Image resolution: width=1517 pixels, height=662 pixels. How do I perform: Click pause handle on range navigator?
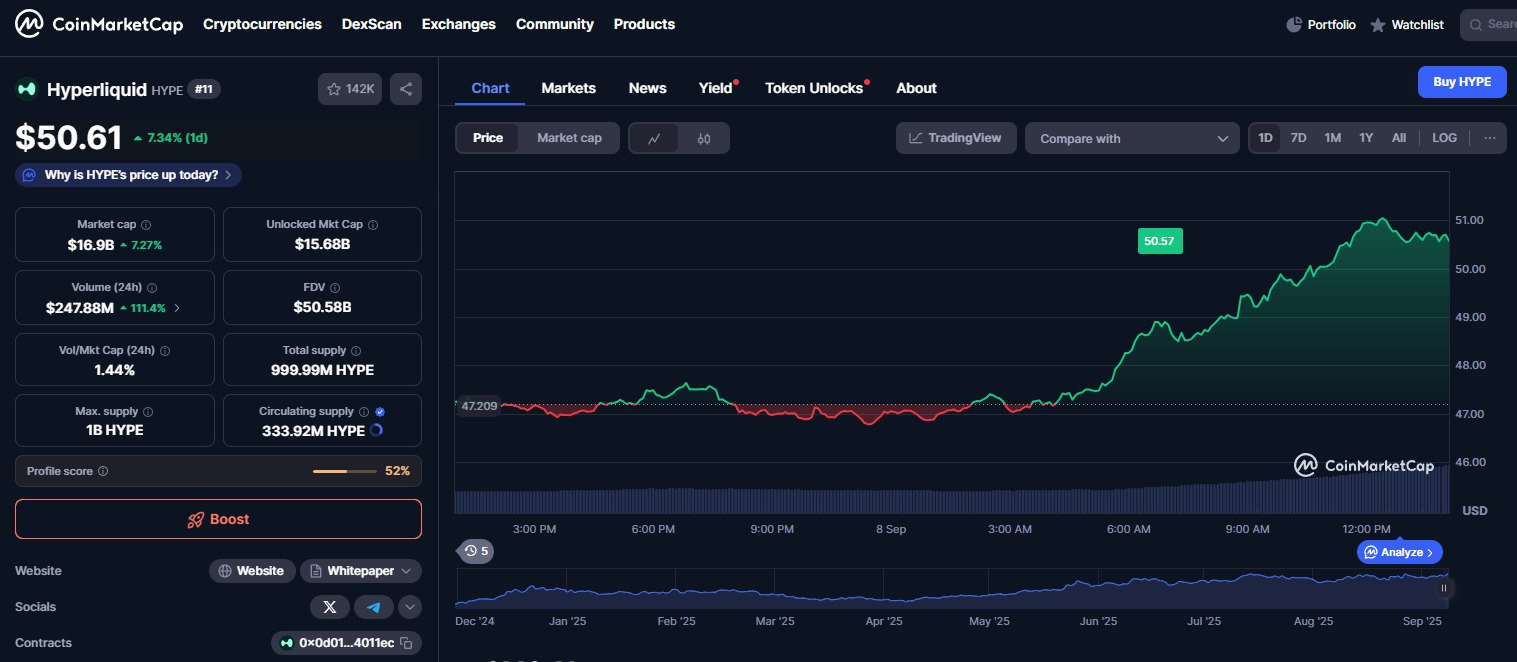1444,589
